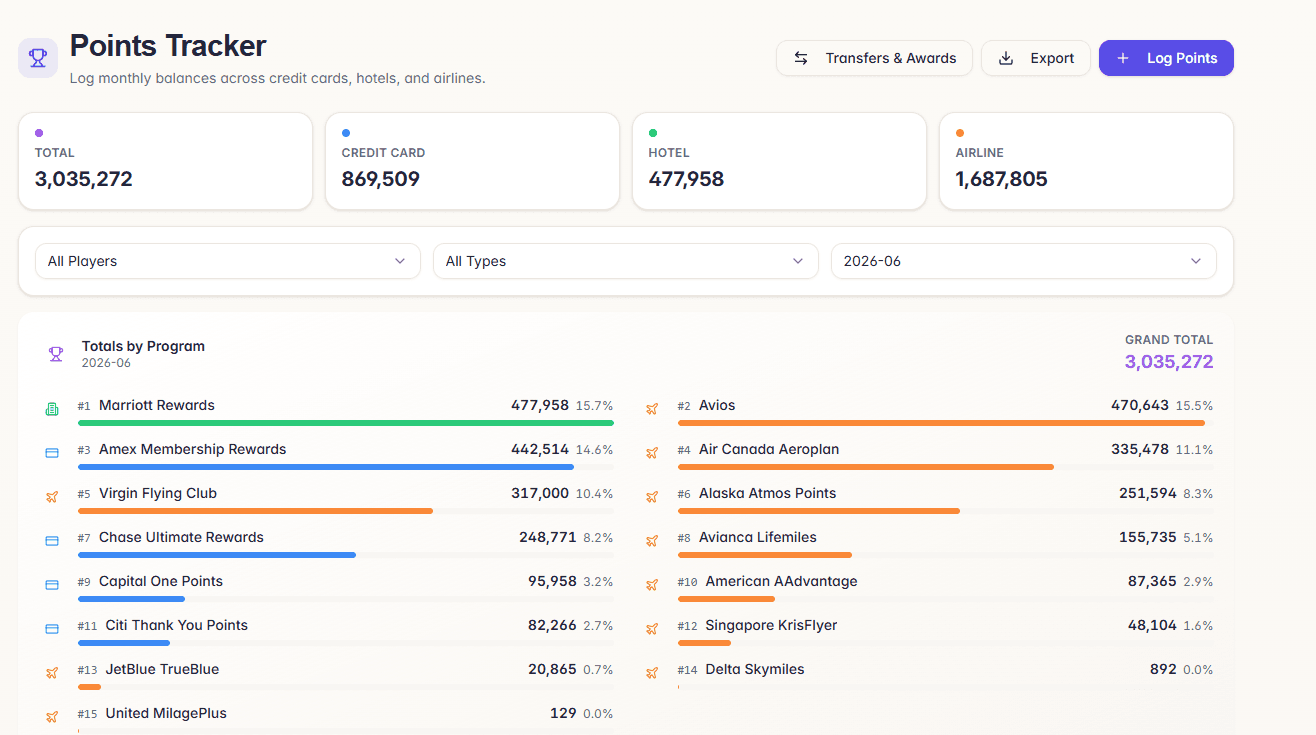The height and width of the screenshot is (735, 1316).
Task: Click the download icon in Export button
Action: (x=1006, y=58)
